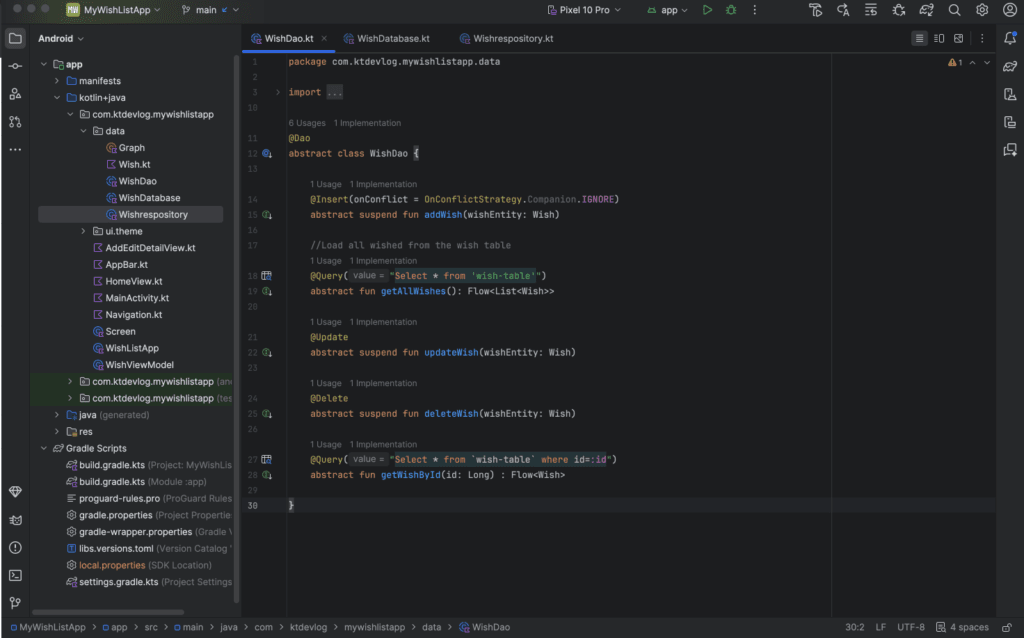Open the Android project view dropdown
This screenshot has width=1024, height=638.
pyautogui.click(x=61, y=39)
